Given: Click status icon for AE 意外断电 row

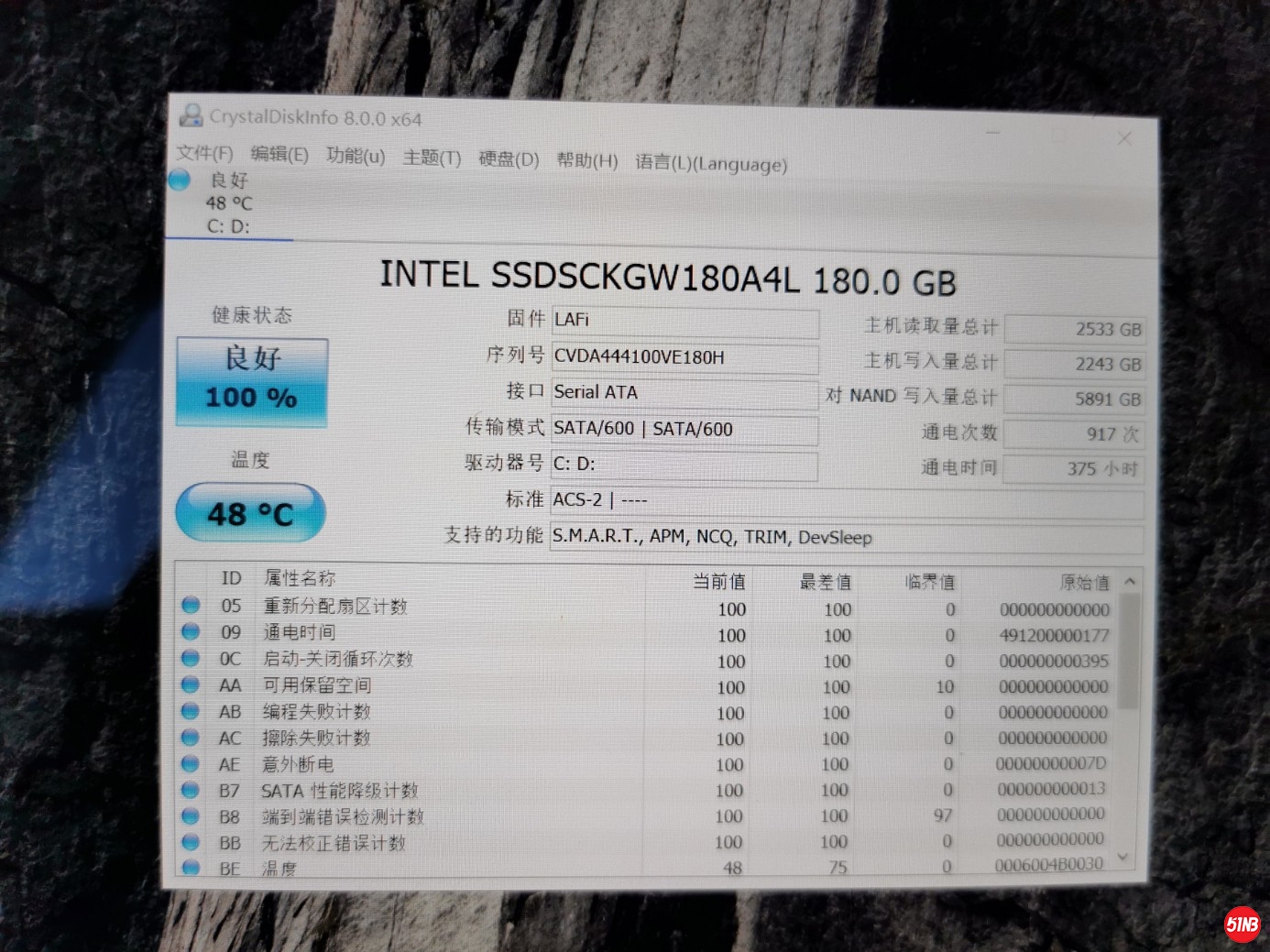Looking at the screenshot, I should [x=191, y=763].
